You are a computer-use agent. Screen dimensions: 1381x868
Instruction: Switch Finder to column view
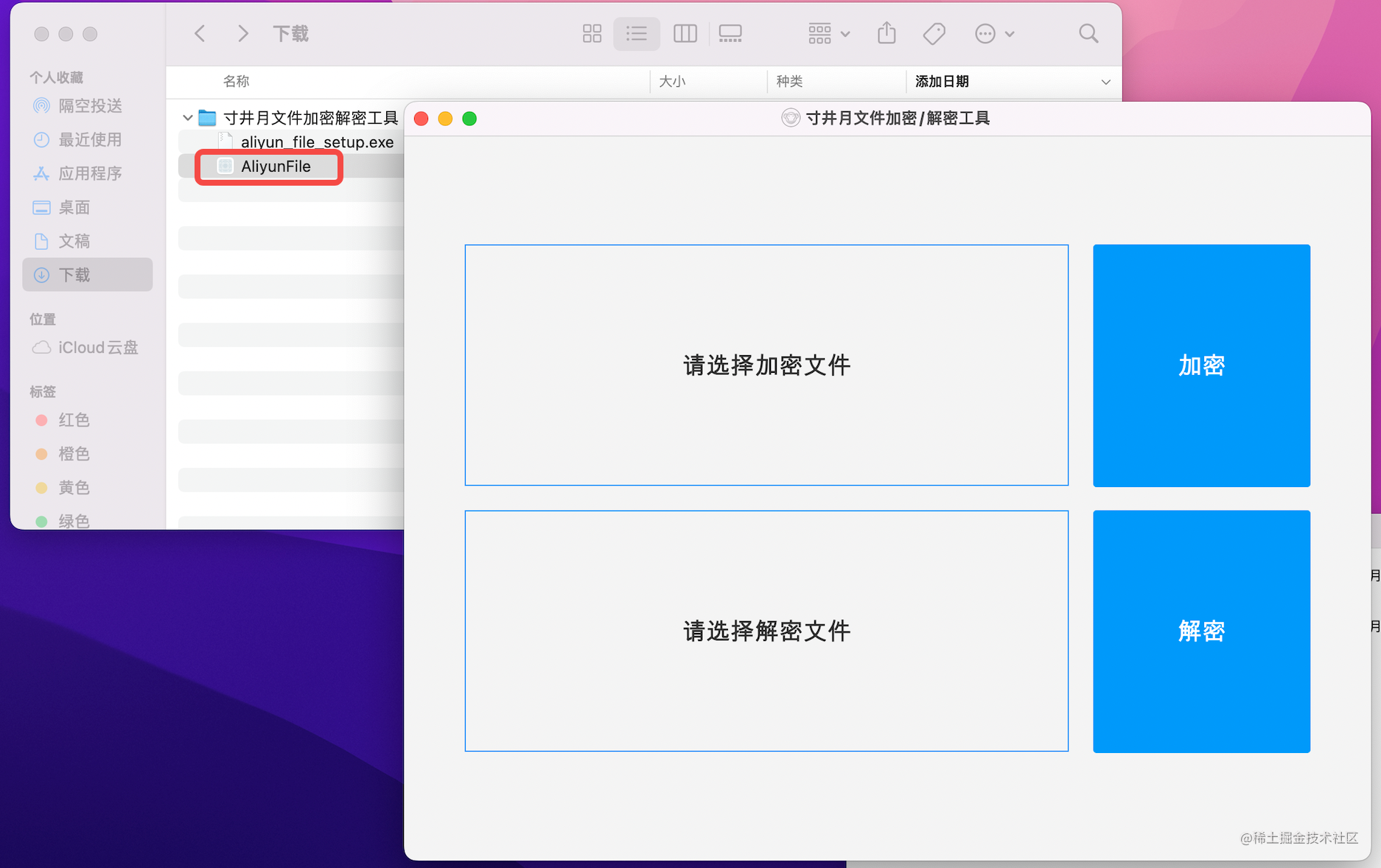click(x=685, y=33)
